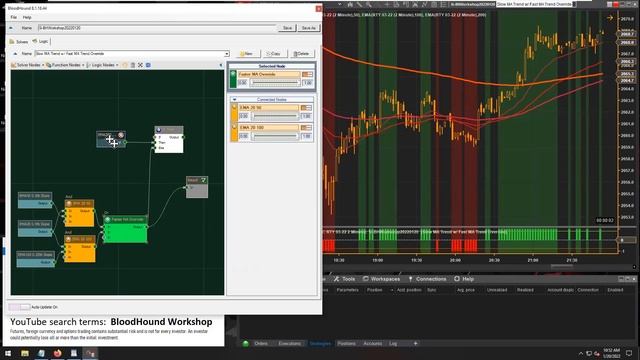
Task: Switch to the Solvers tab
Action: (19, 42)
